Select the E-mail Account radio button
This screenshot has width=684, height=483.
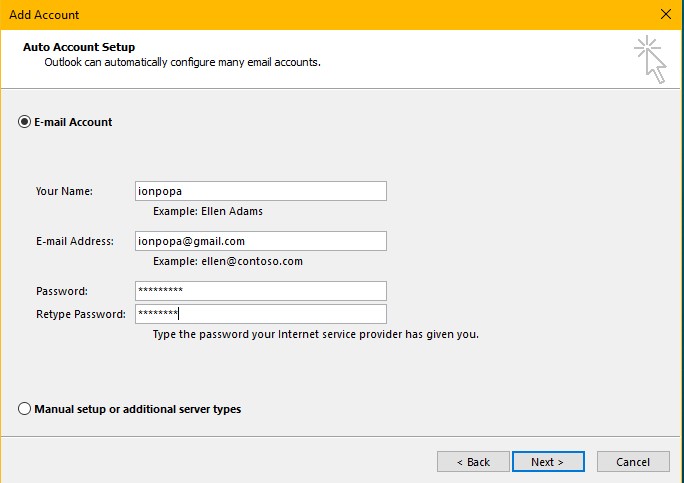(x=24, y=122)
